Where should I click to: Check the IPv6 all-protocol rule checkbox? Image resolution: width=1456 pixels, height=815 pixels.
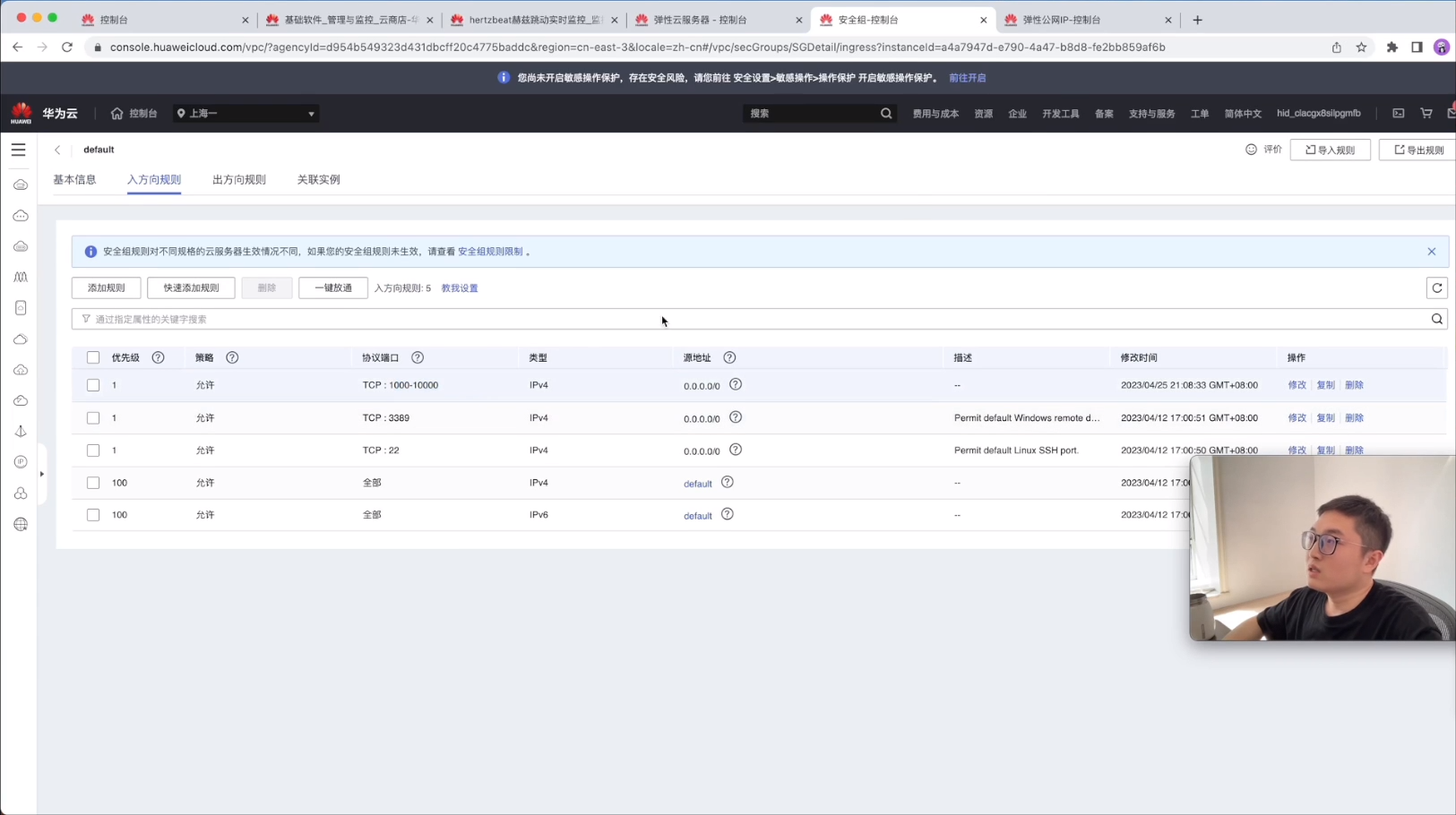click(93, 515)
